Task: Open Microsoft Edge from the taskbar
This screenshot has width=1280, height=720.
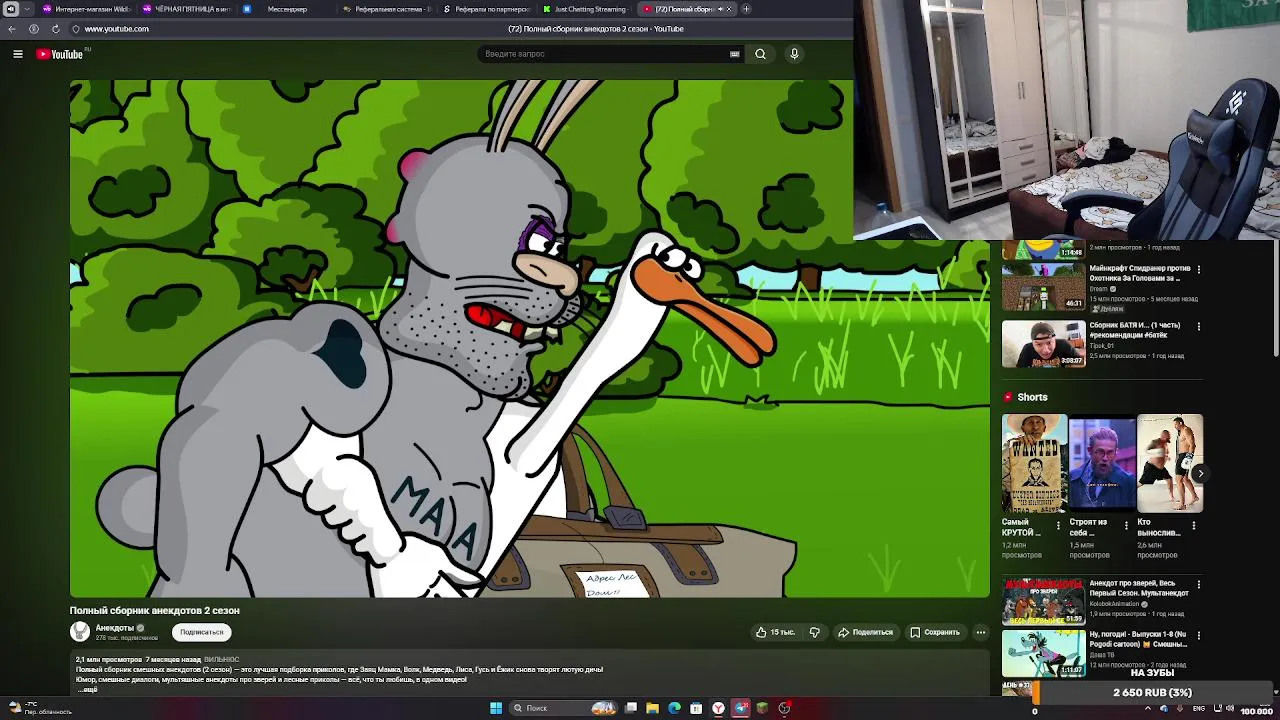Action: [x=674, y=708]
